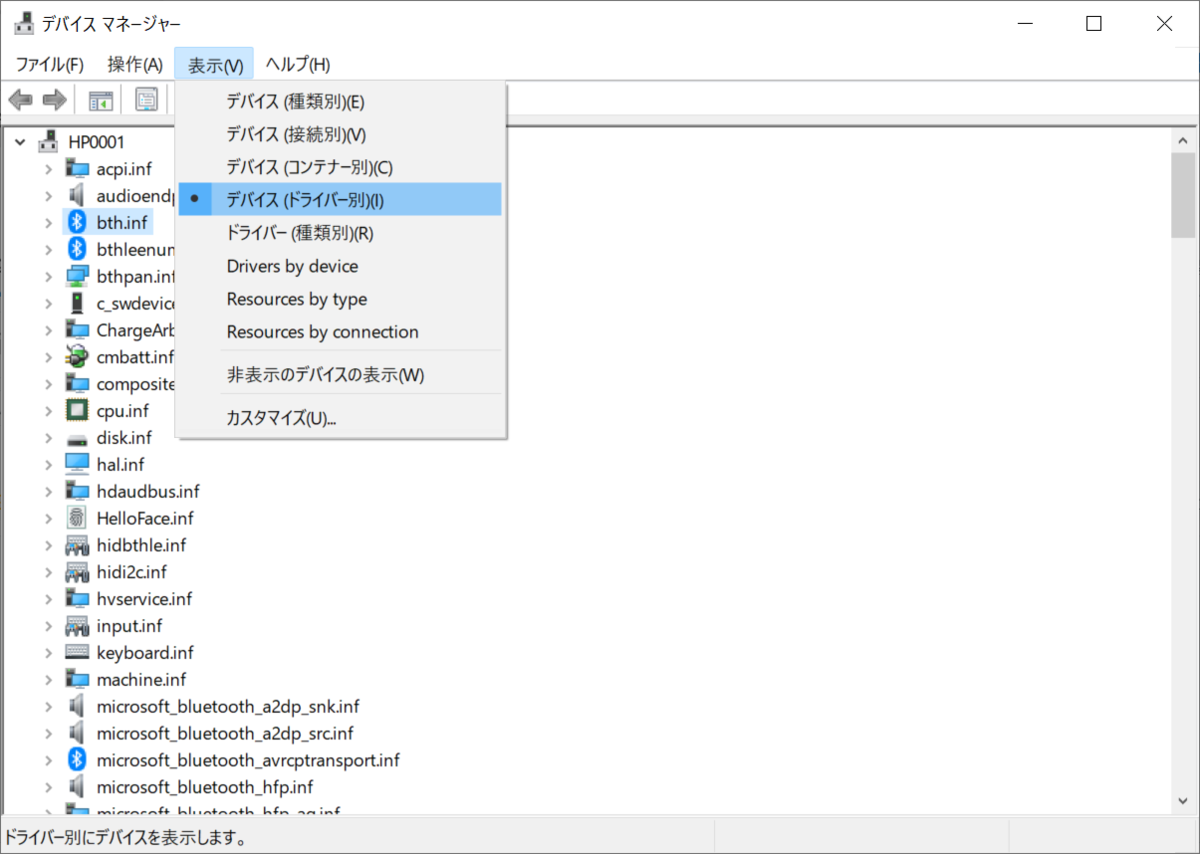Select デバイス (接続別)(V) view option
The width and height of the screenshot is (1200, 854).
tap(340, 134)
